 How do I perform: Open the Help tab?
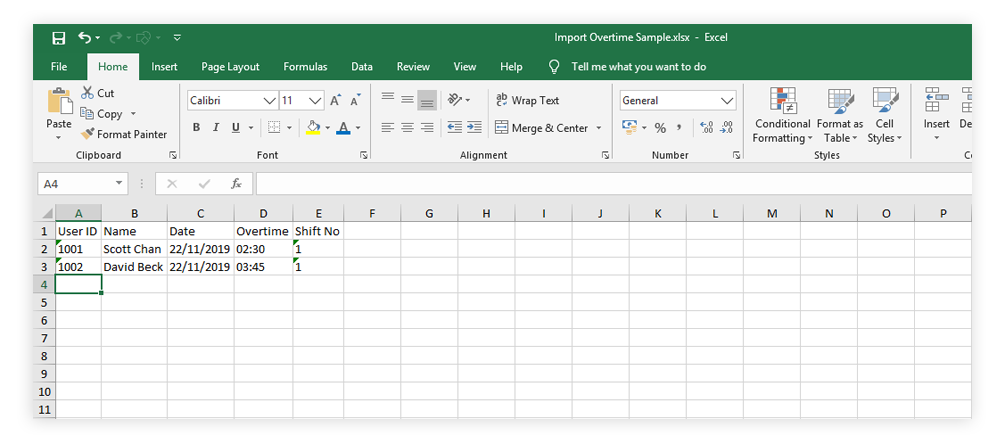[x=511, y=67]
